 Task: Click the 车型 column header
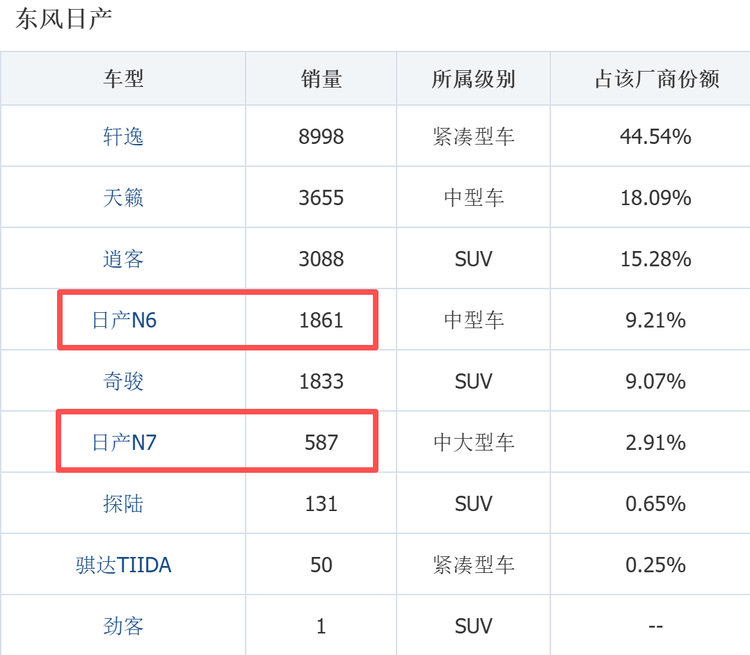pos(123,79)
